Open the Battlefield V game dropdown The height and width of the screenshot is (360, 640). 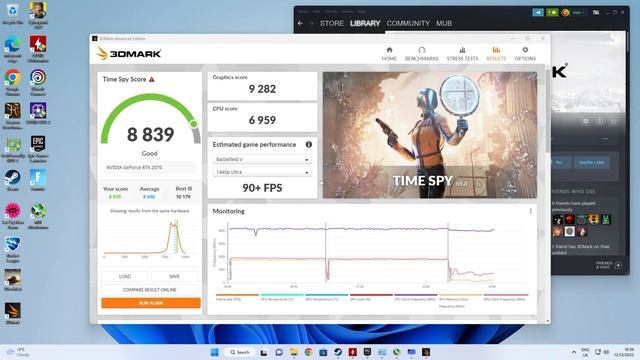tap(262, 160)
